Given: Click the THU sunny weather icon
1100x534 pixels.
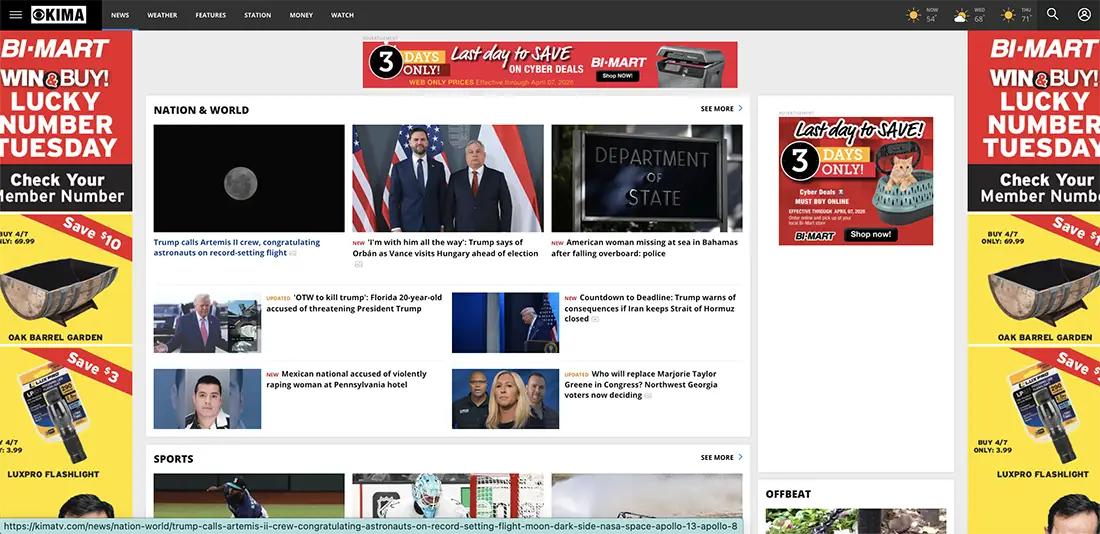Looking at the screenshot, I should click(1008, 15).
